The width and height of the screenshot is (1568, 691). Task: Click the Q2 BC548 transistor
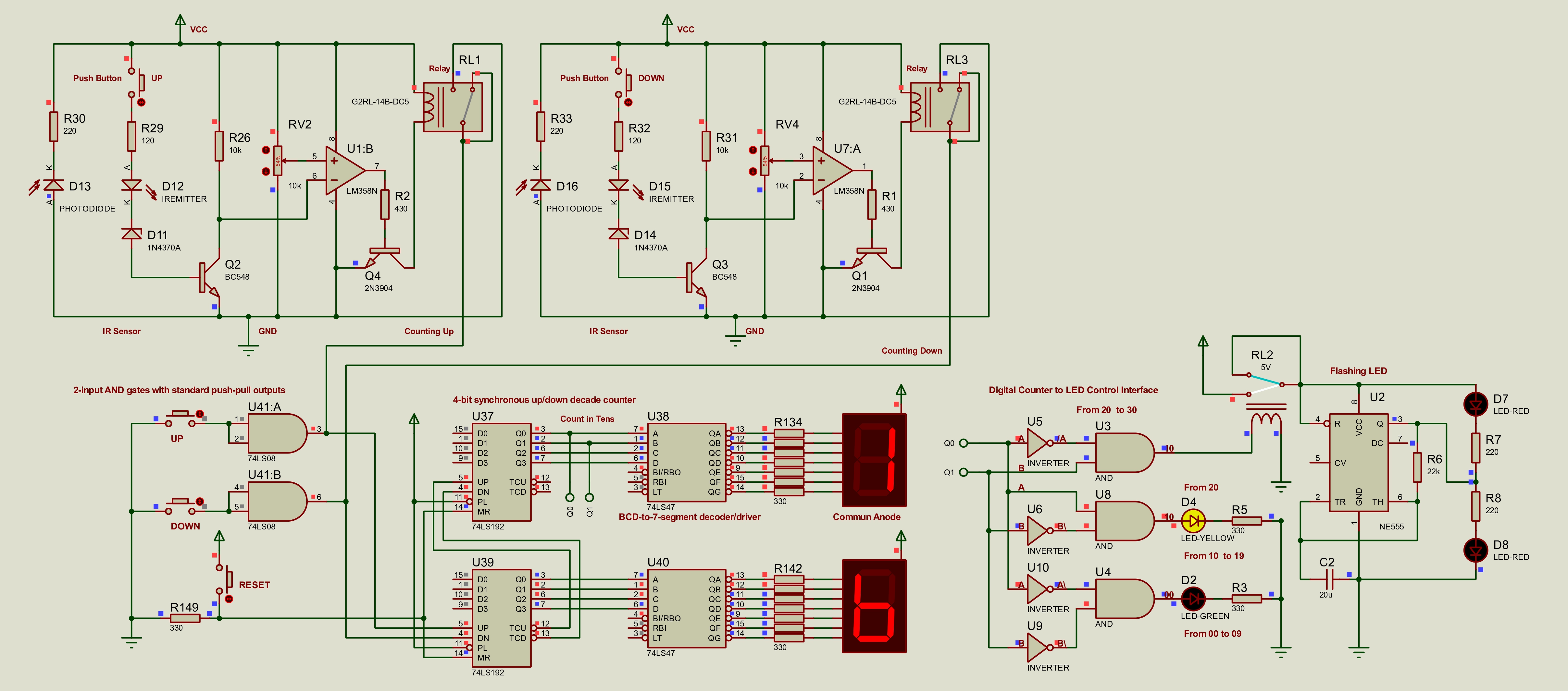pos(210,277)
